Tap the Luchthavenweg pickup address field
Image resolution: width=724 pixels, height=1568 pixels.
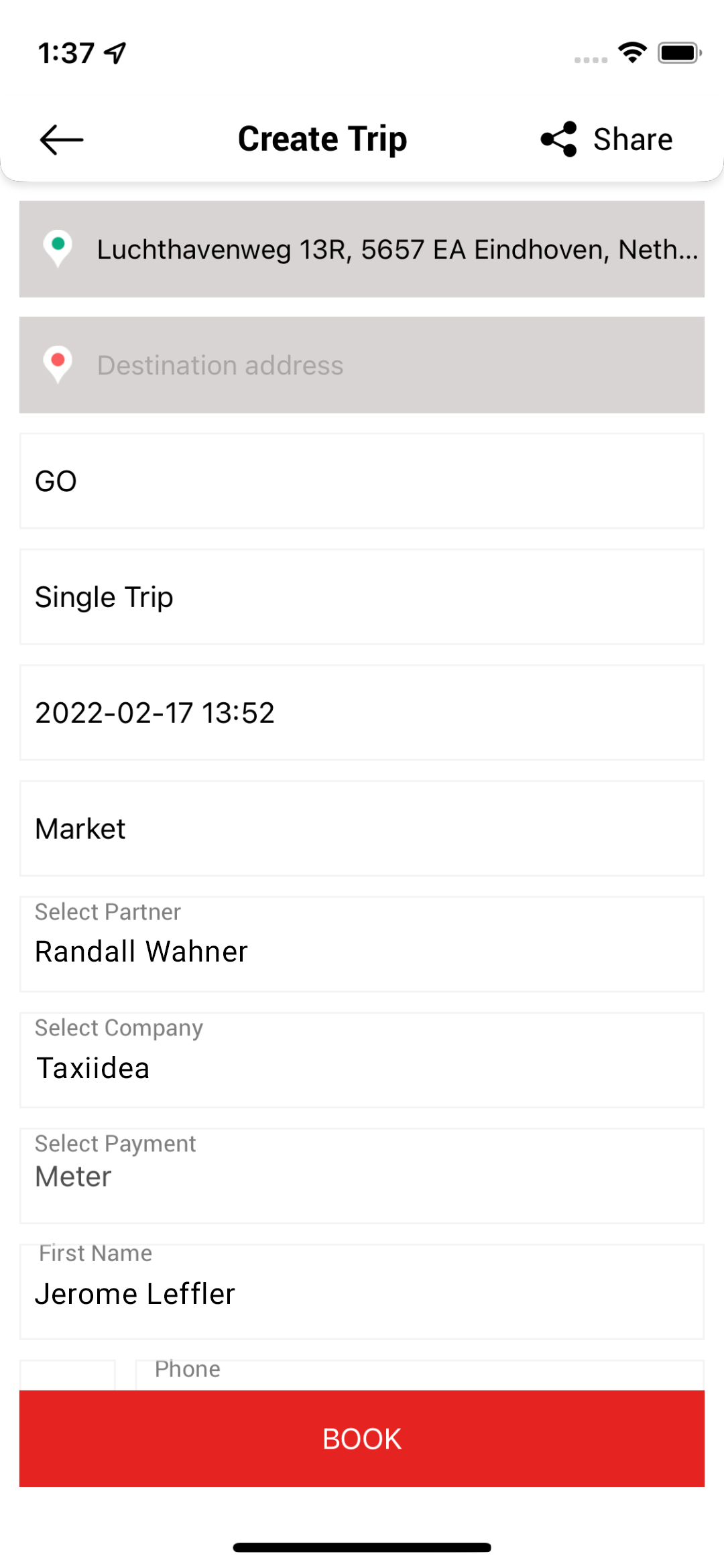click(397, 249)
